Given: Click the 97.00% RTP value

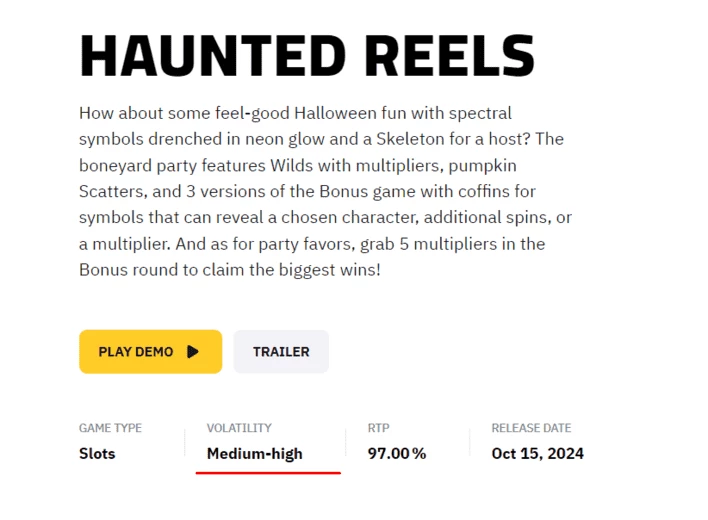Looking at the screenshot, I should pos(397,453).
